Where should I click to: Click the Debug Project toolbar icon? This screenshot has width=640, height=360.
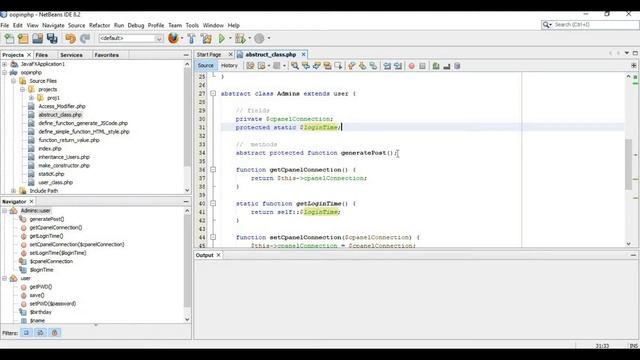(240, 38)
